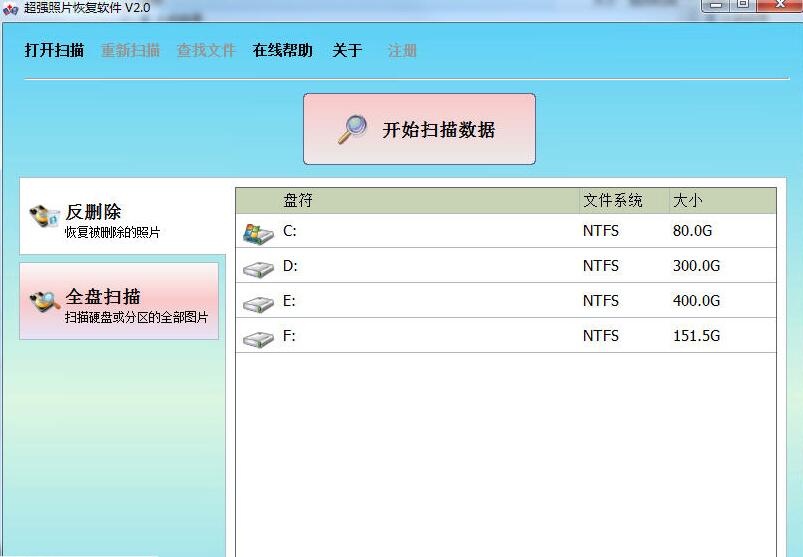Click the Windows system drive C: icon
Viewport: 803px width, 557px height.
coord(259,233)
